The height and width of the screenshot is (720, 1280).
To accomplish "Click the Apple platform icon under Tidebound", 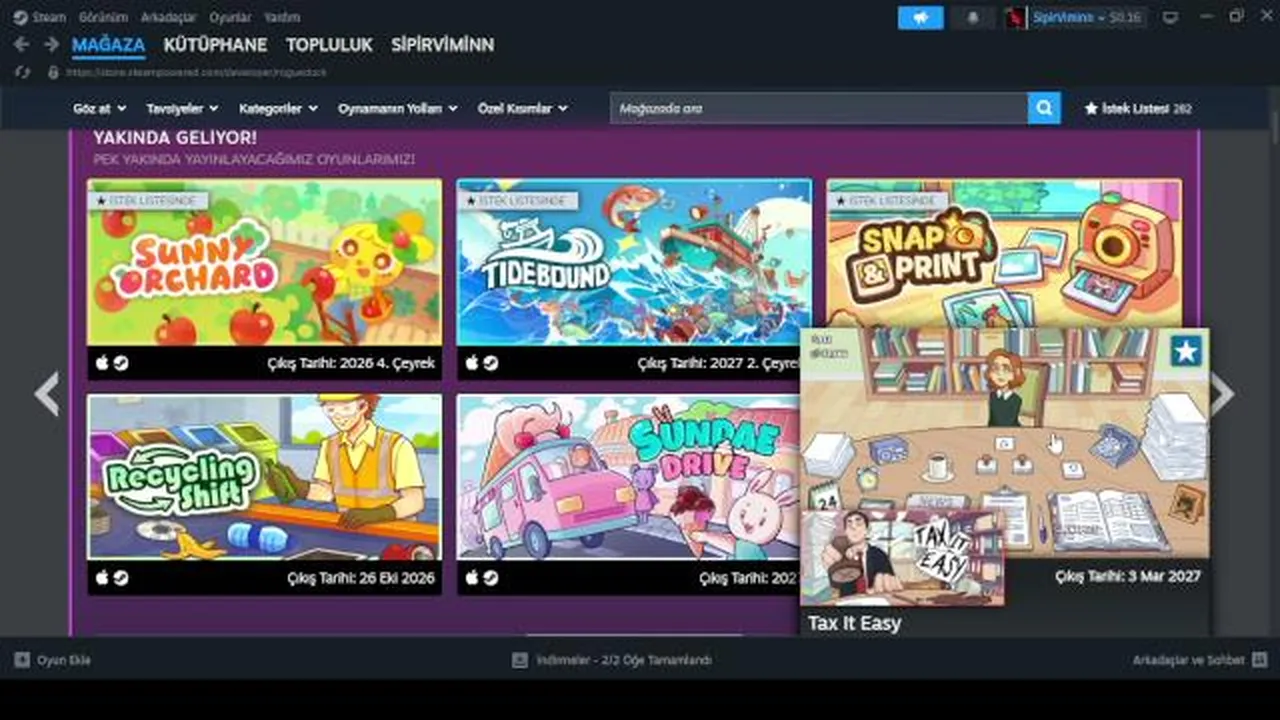I will pos(472,363).
